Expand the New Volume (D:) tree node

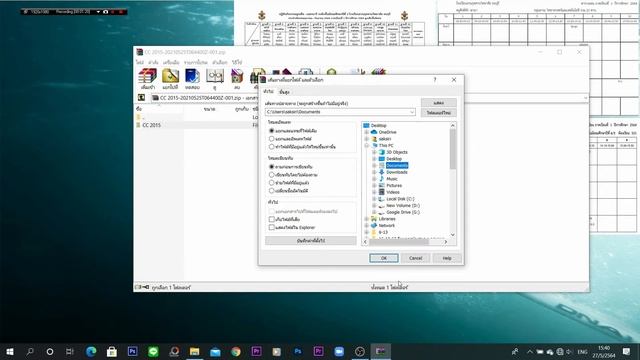(374, 205)
